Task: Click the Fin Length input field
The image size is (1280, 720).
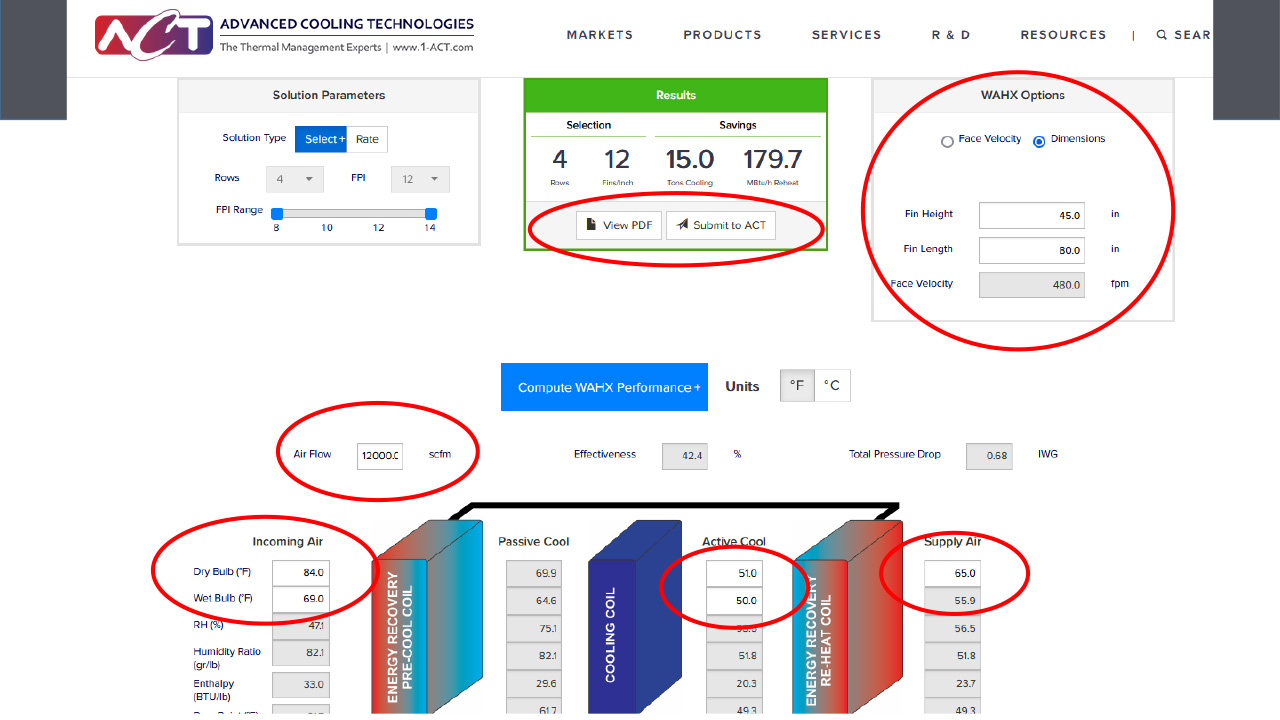Action: [1032, 250]
